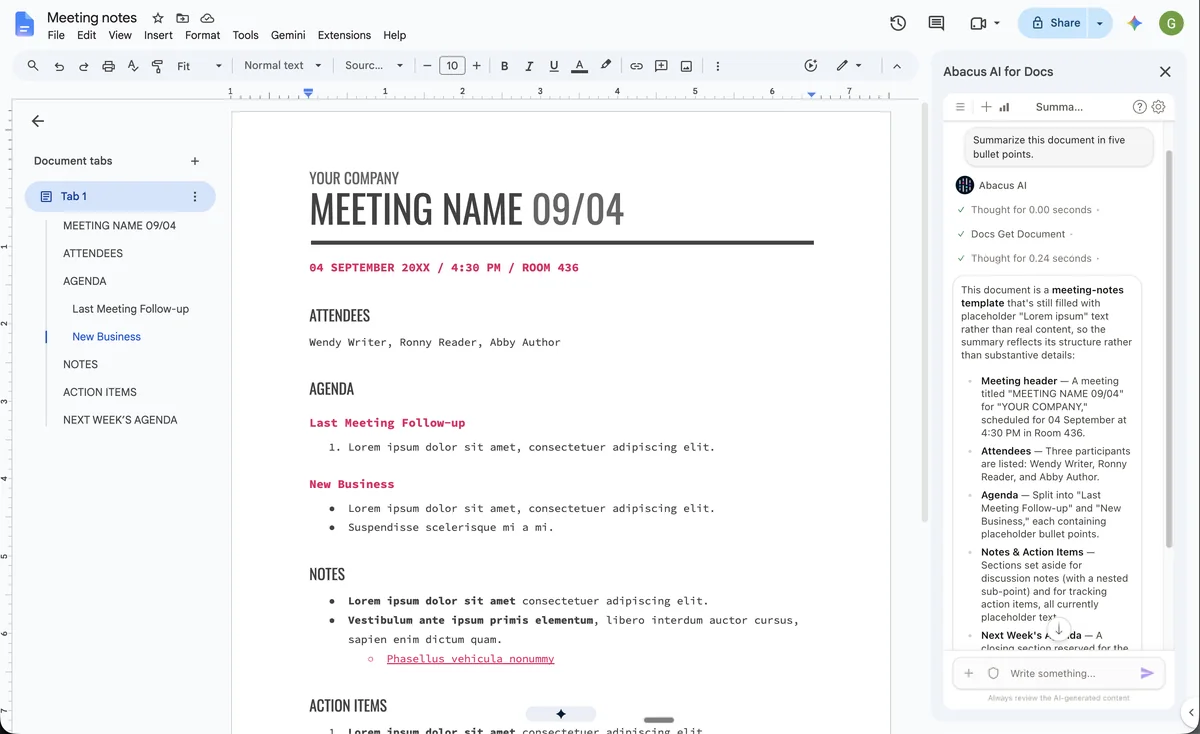Click the Google Docs home logo

point(24,24)
